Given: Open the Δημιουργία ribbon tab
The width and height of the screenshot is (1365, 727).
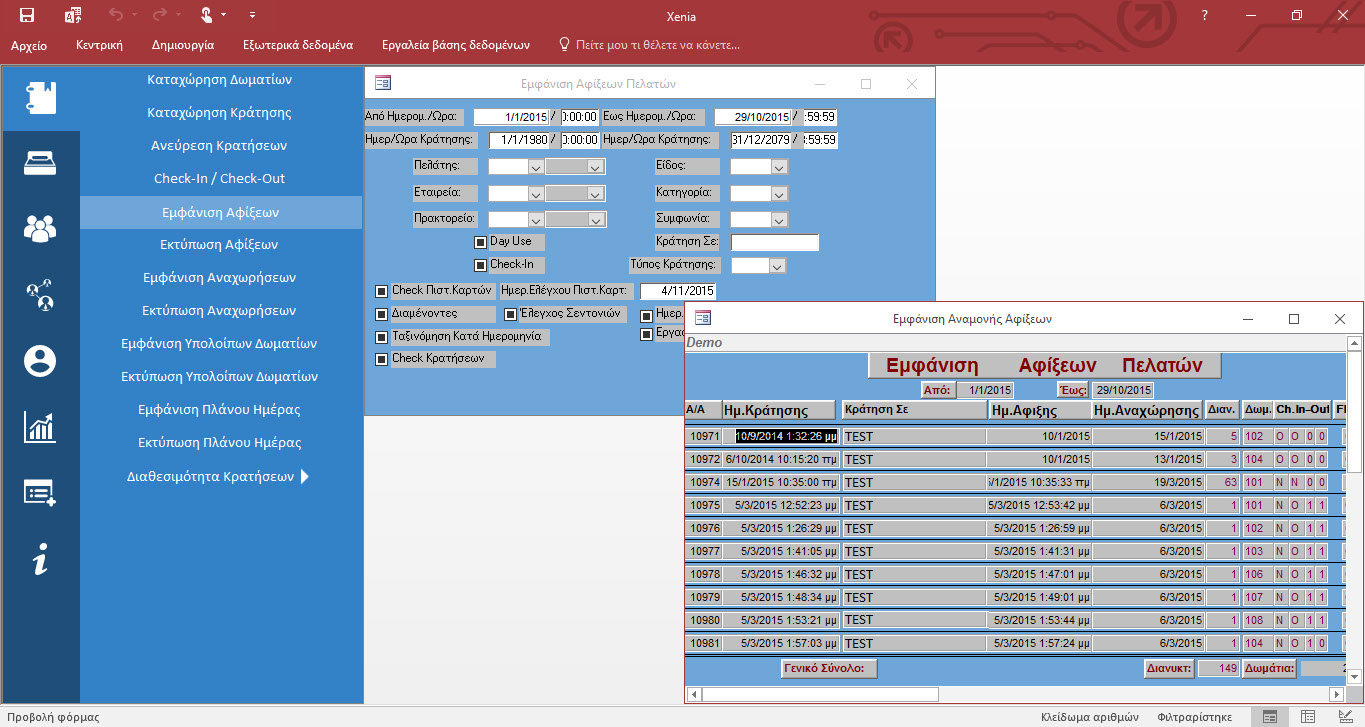Looking at the screenshot, I should coord(182,45).
